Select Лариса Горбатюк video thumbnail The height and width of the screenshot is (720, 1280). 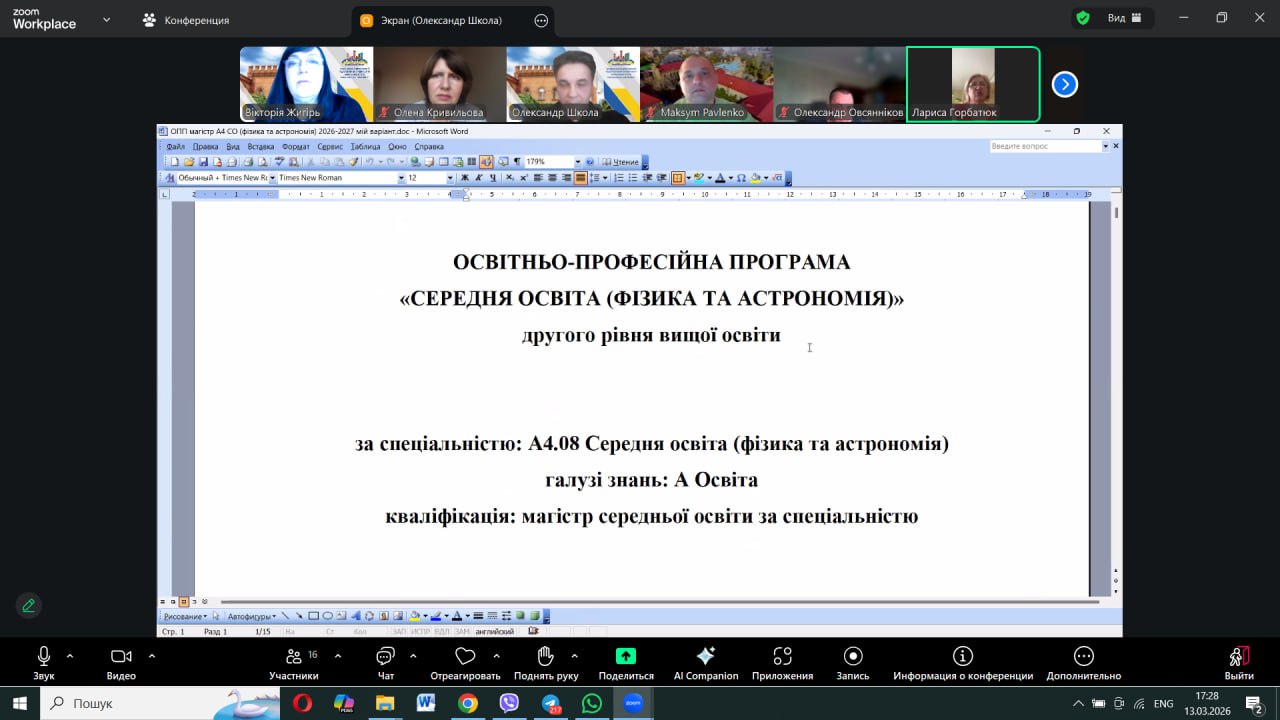(972, 85)
